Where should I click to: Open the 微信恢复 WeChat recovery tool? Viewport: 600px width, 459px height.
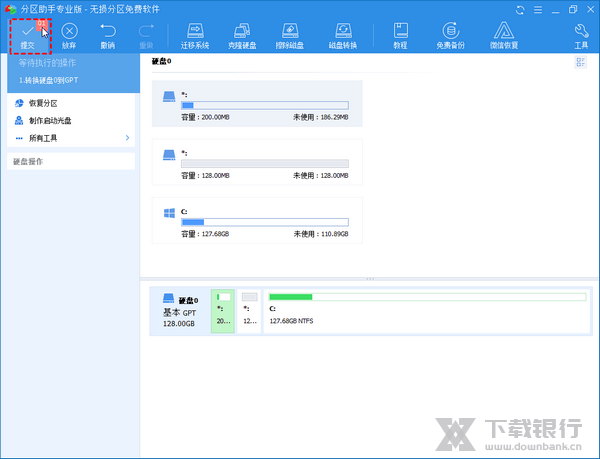tap(504, 37)
